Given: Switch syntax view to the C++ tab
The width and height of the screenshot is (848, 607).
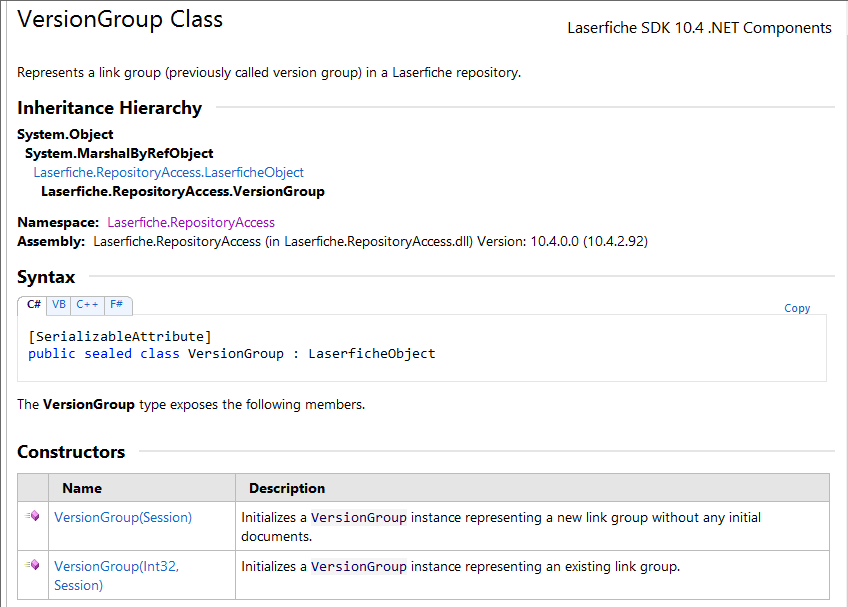Looking at the screenshot, I should [x=87, y=305].
